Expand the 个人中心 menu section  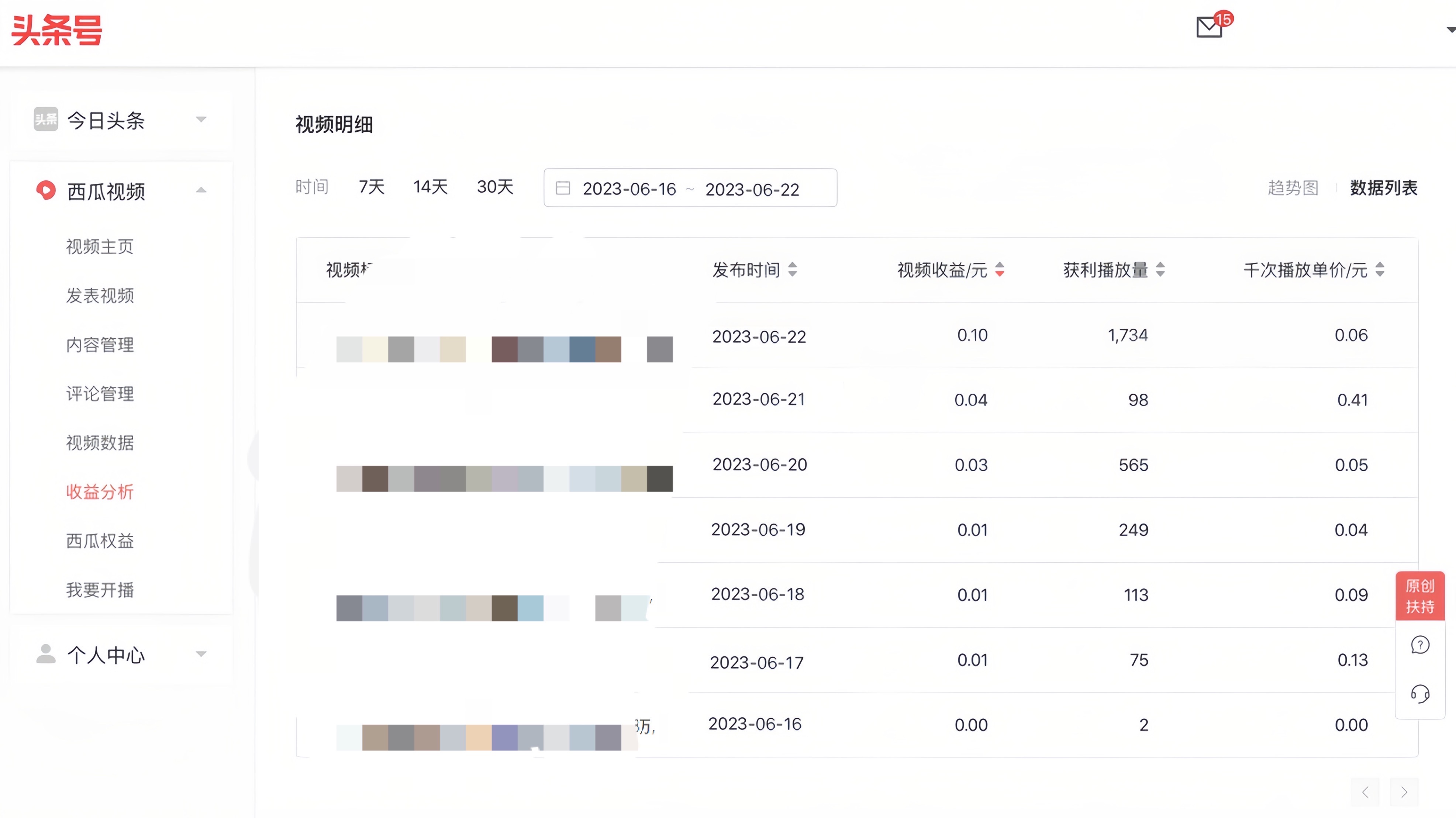point(201,654)
